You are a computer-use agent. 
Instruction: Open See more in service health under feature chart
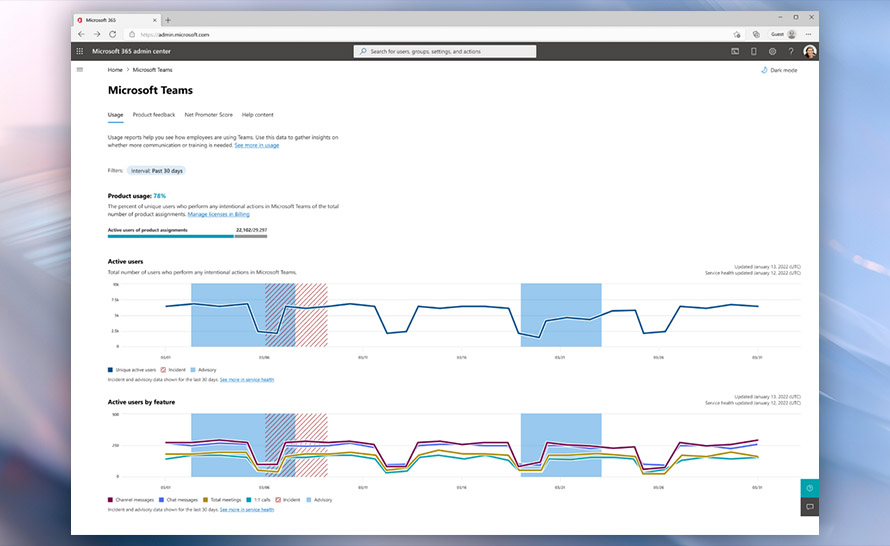tap(247, 510)
